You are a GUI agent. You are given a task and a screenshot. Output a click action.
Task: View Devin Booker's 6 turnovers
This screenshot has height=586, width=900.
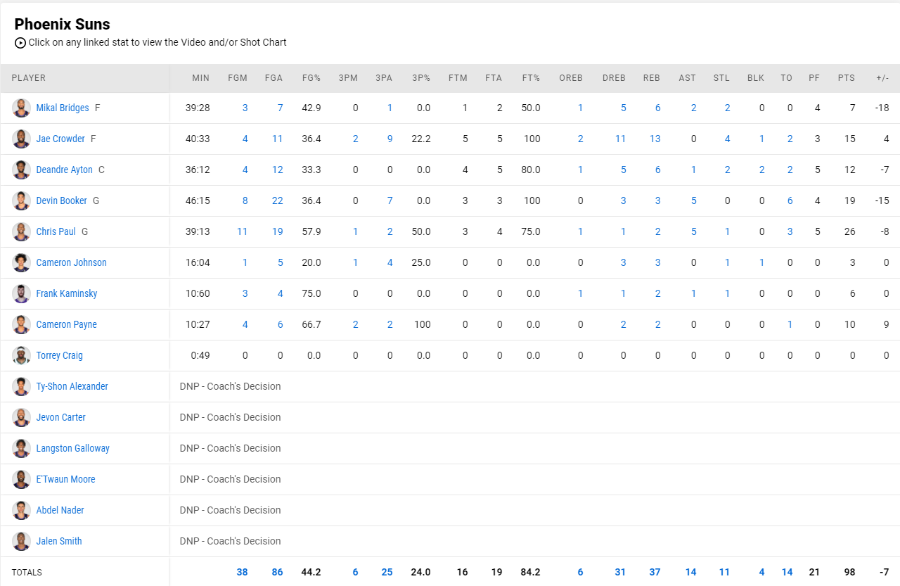790,201
